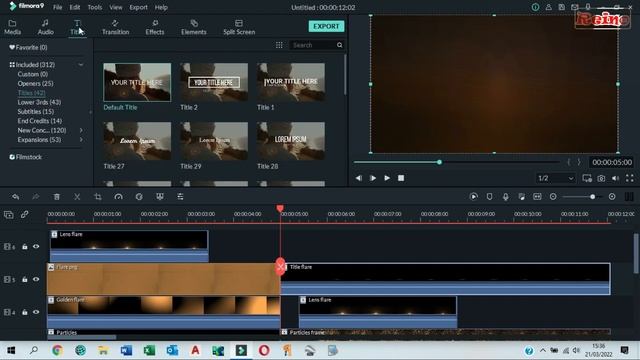Open the Audio tab
The width and height of the screenshot is (640, 360).
pos(45,27)
